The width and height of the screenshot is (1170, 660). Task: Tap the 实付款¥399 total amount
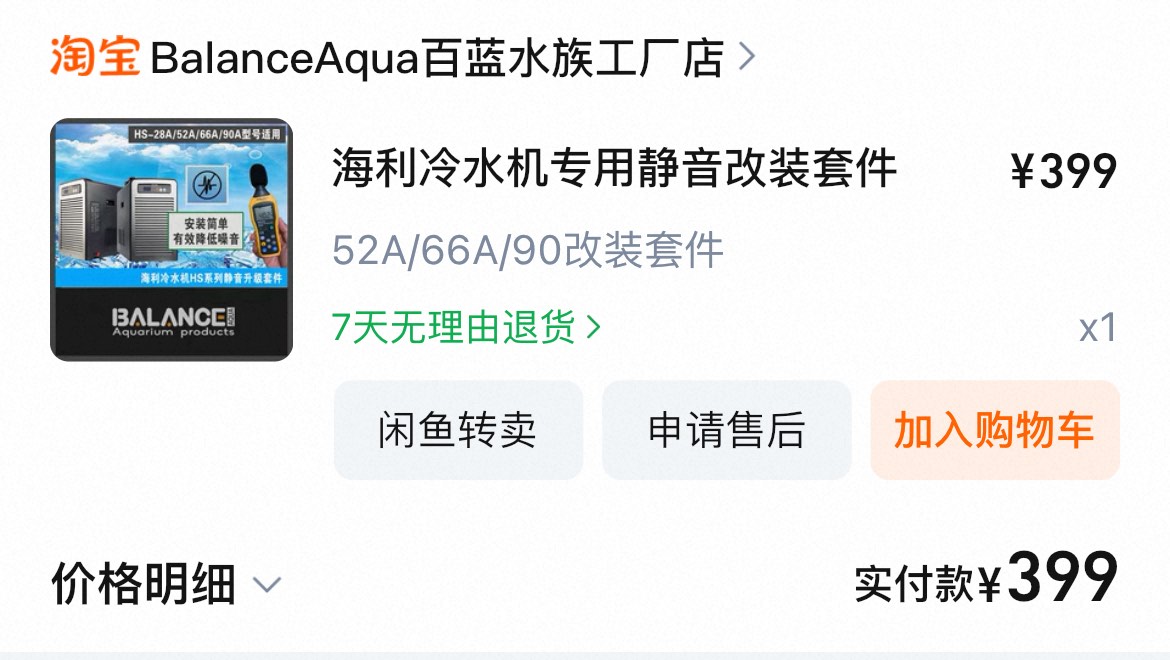coord(986,578)
